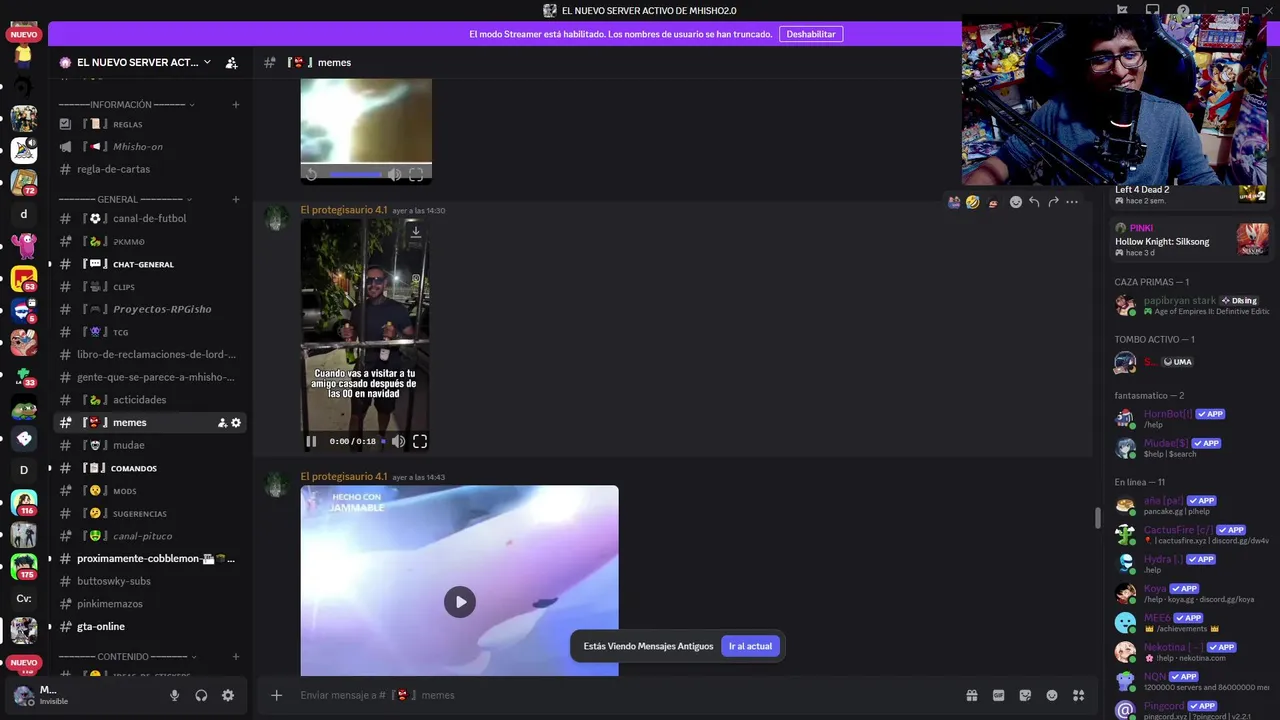
Task: Download the video using its download icon
Action: pos(416,231)
